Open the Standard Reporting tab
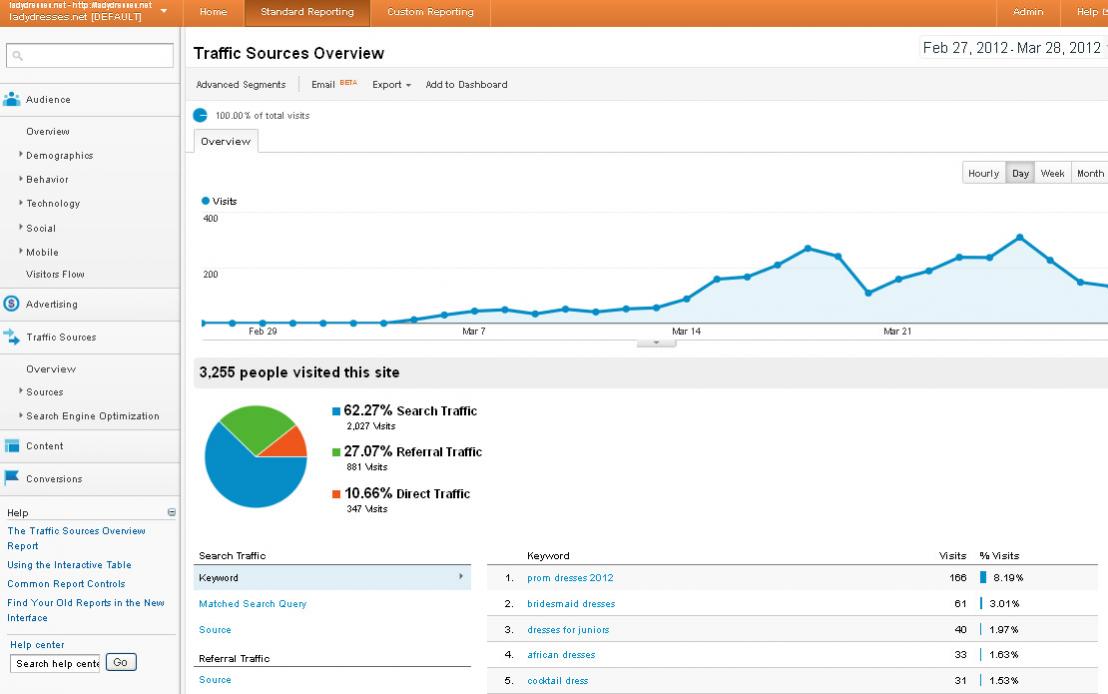The height and width of the screenshot is (694, 1108). 307,12
